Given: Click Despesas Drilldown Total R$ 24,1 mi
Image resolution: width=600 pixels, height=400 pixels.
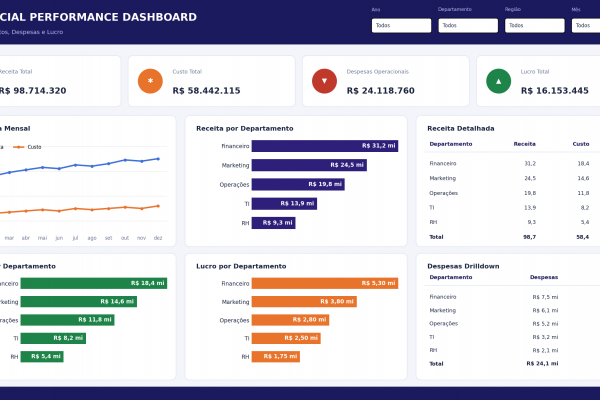Looking at the screenshot, I should point(542,364).
